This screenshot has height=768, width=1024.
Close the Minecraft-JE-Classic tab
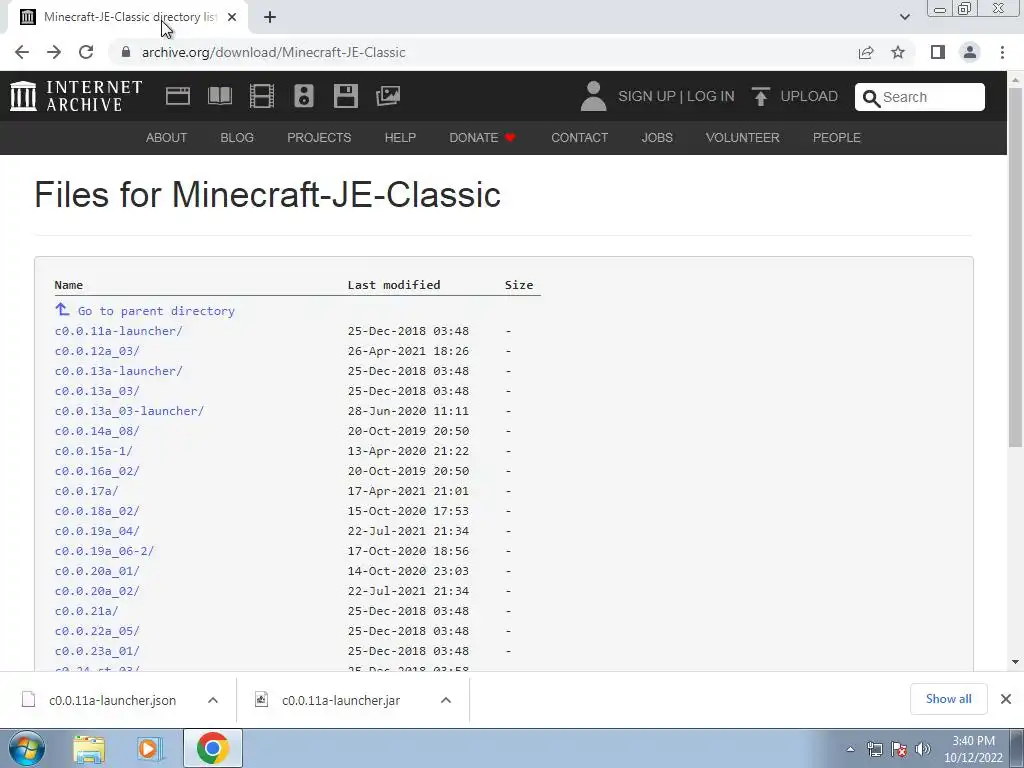click(232, 17)
